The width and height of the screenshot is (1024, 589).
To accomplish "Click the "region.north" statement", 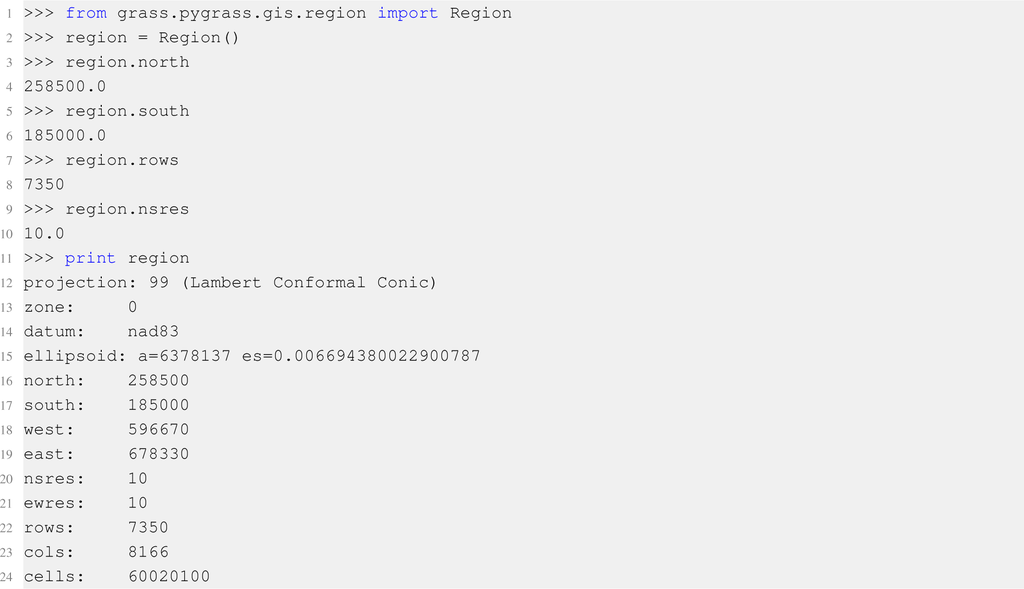I will 127,62.
